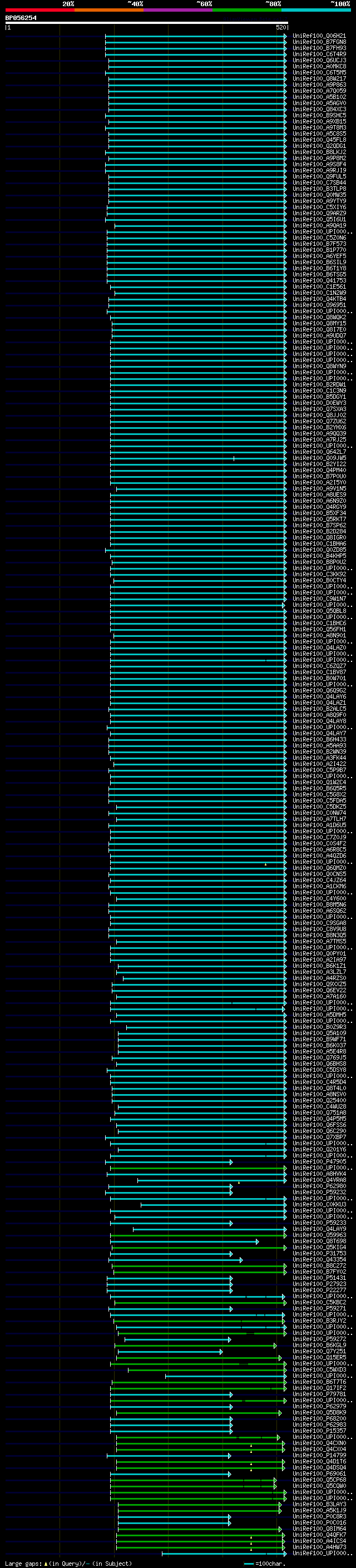Open hit UniRef100_P47905
The image size is (356, 1568).
coord(319,1161)
